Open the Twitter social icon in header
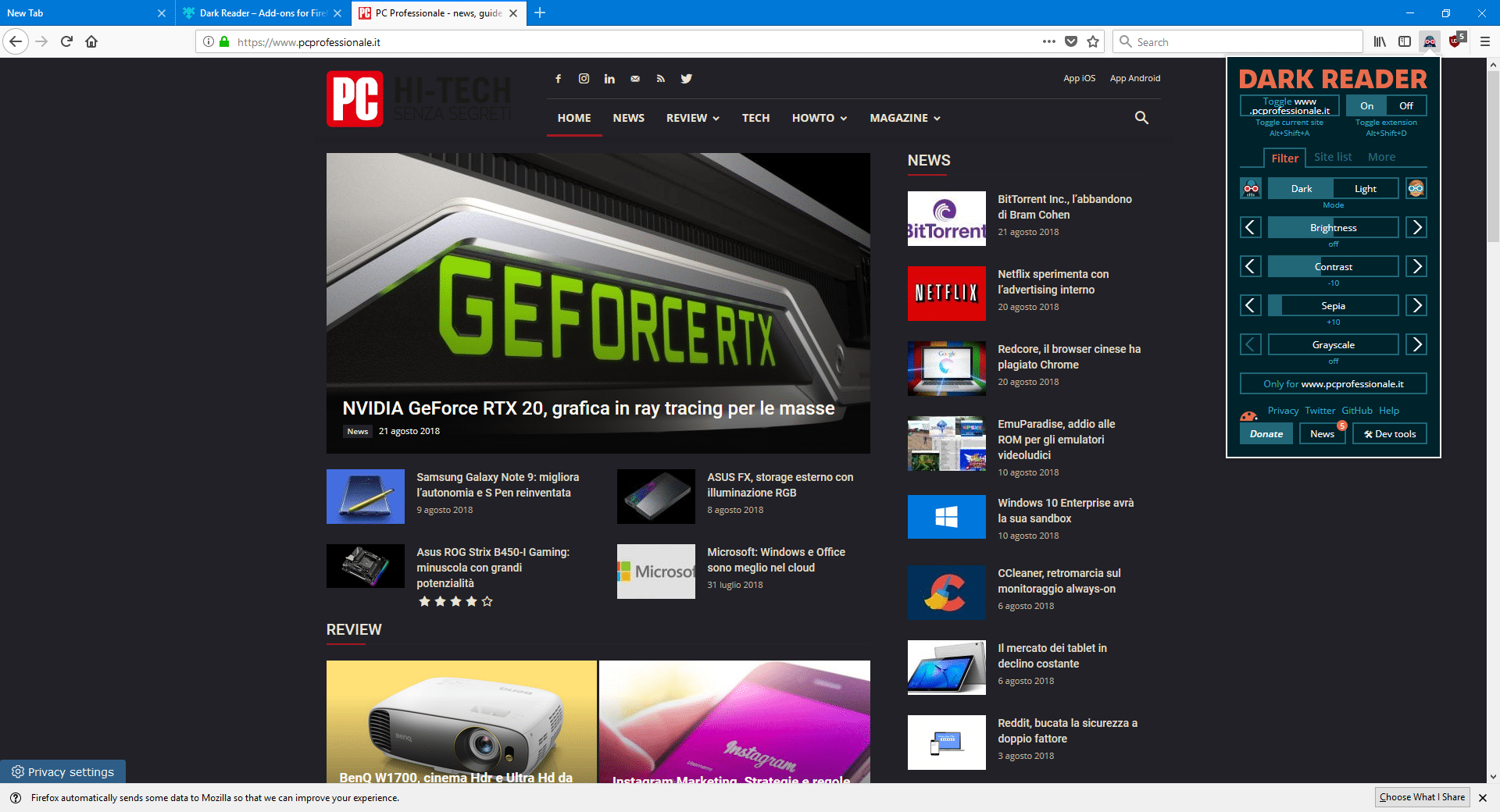This screenshot has height=812, width=1500. point(686,78)
